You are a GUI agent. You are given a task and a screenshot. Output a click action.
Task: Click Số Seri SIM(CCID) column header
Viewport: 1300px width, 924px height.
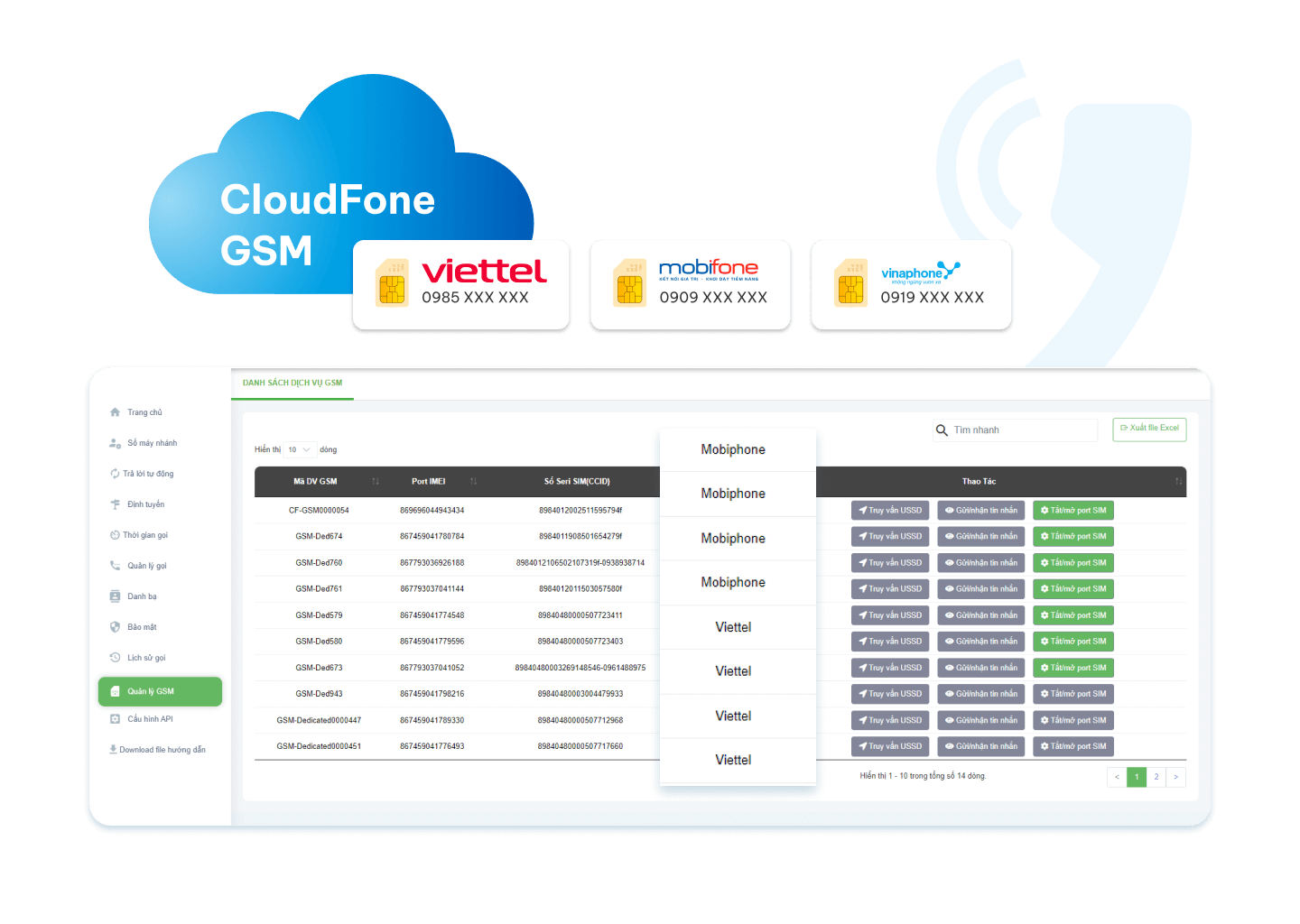tap(577, 482)
